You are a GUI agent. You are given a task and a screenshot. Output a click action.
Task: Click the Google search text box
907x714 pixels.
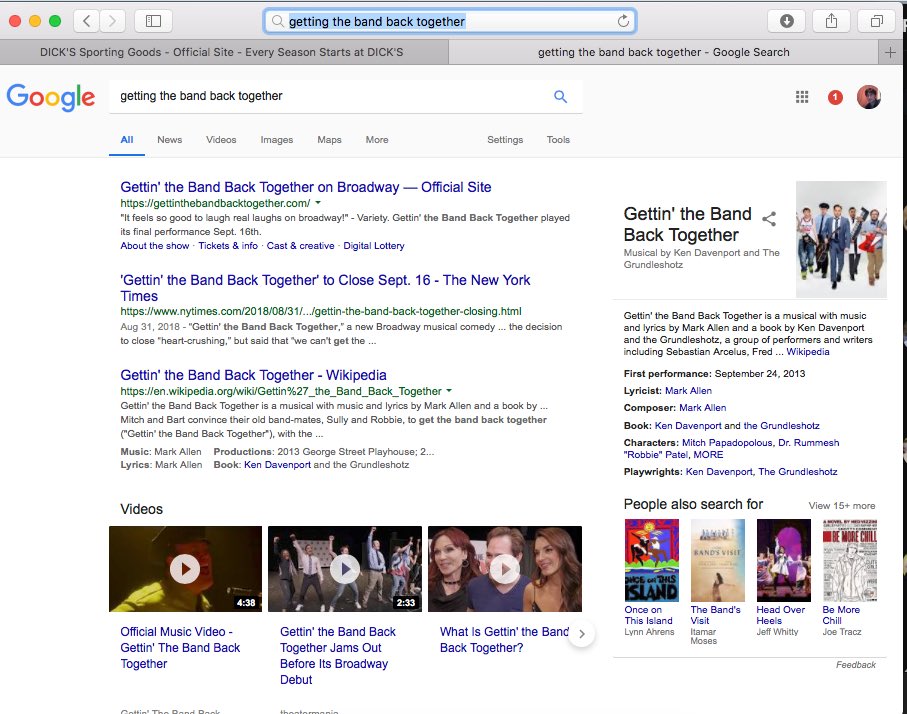coord(330,97)
